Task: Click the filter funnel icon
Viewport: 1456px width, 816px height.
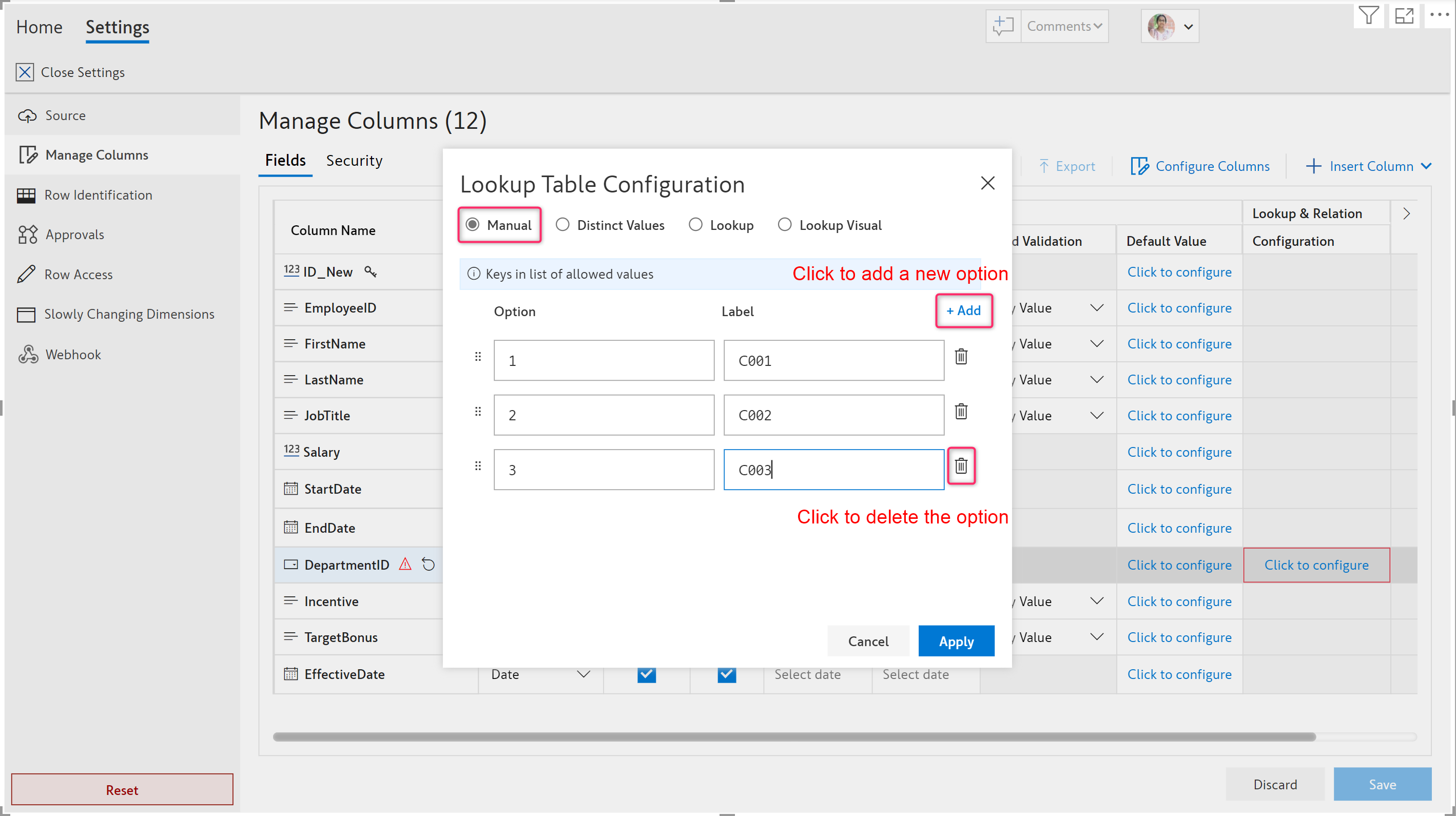Action: 1368,15
